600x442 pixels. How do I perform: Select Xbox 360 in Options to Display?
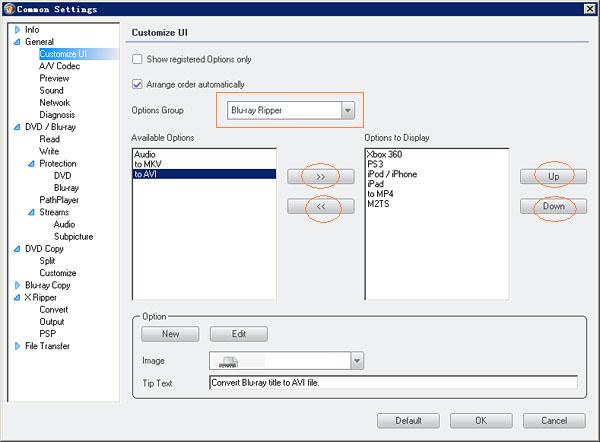[x=437, y=154]
